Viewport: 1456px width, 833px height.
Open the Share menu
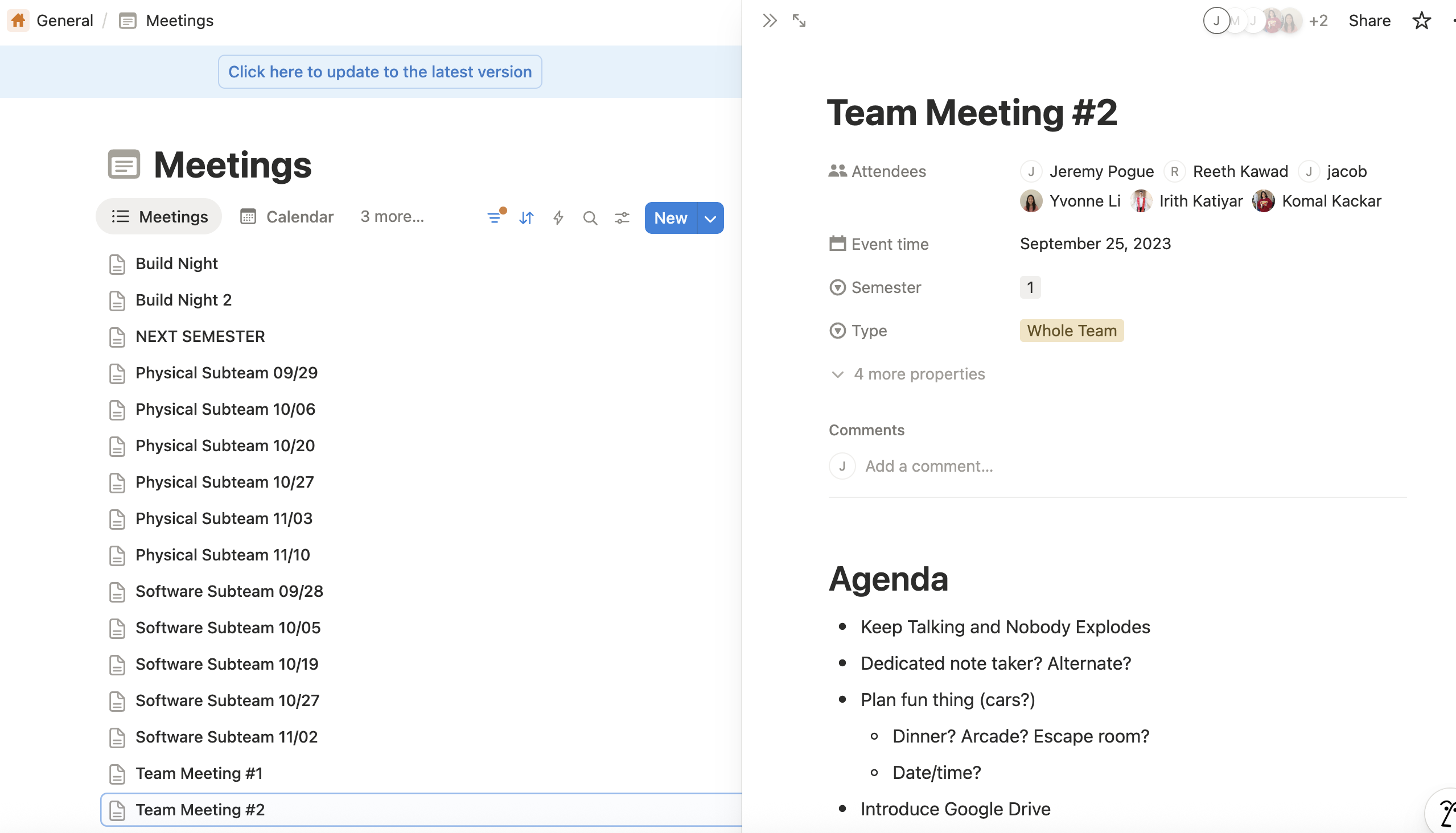pyautogui.click(x=1369, y=20)
